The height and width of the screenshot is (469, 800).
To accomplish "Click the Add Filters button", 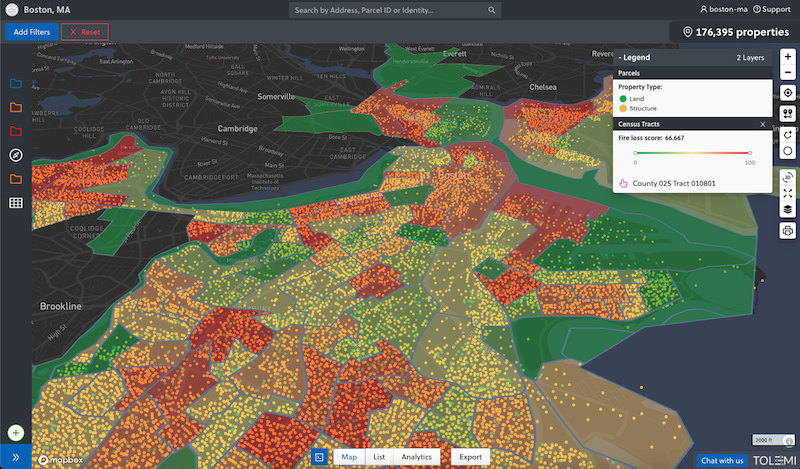I will tap(29, 32).
